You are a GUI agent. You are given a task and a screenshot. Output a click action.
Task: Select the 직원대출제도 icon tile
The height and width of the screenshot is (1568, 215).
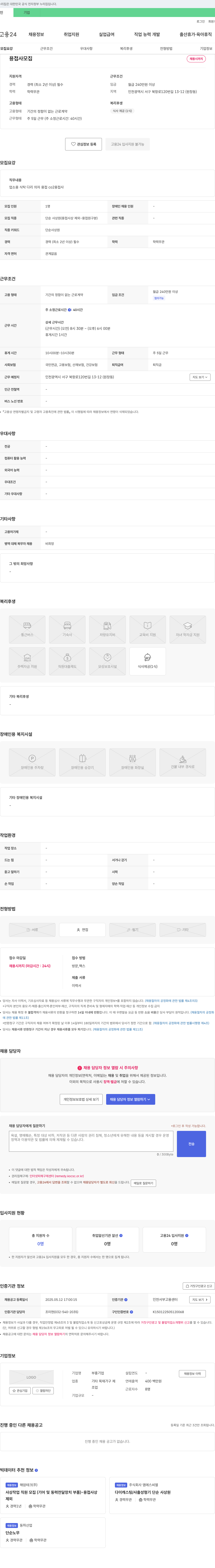[x=67, y=661]
